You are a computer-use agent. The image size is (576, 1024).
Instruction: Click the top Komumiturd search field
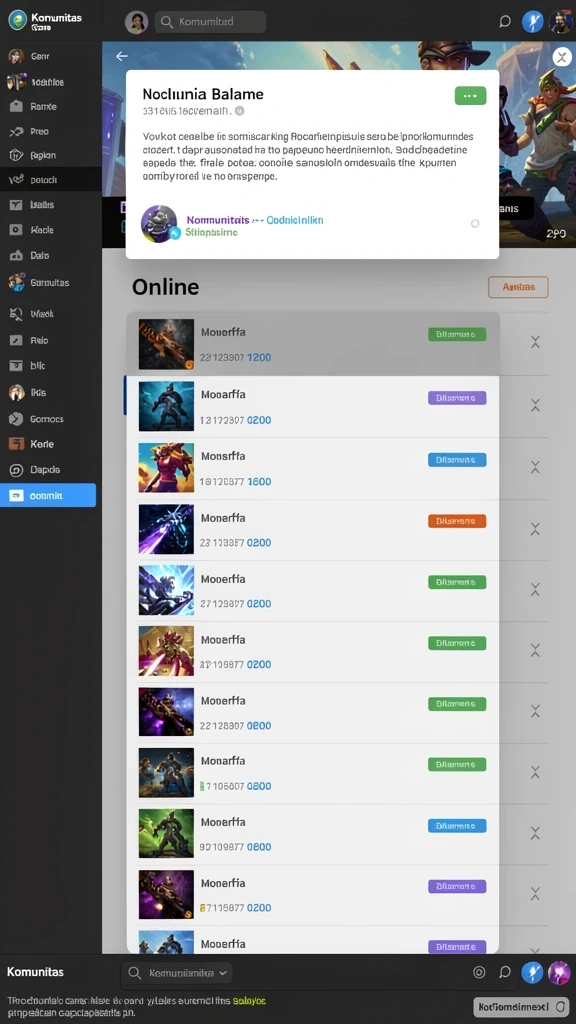click(x=210, y=22)
